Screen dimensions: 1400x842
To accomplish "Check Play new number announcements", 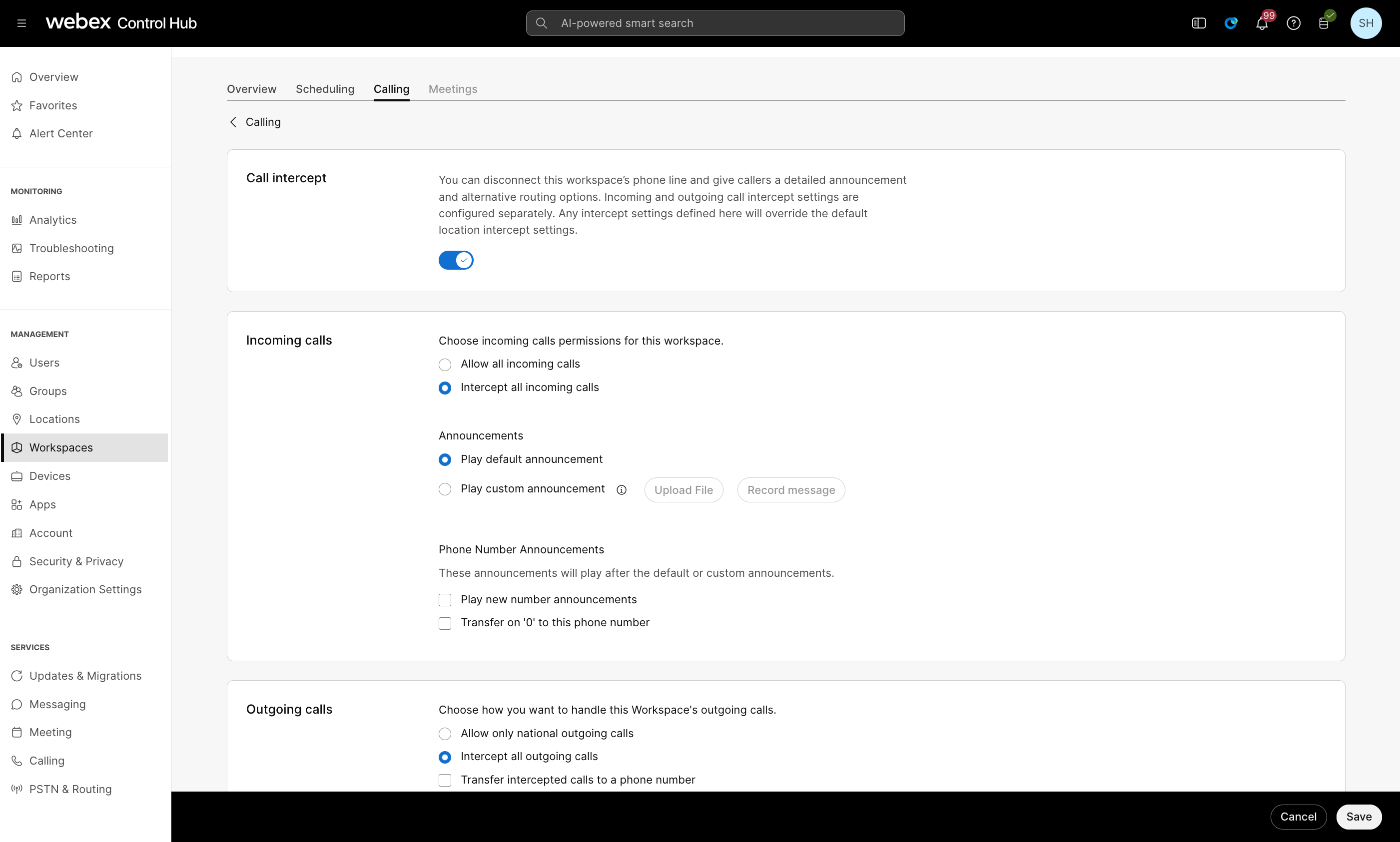I will pos(445,600).
